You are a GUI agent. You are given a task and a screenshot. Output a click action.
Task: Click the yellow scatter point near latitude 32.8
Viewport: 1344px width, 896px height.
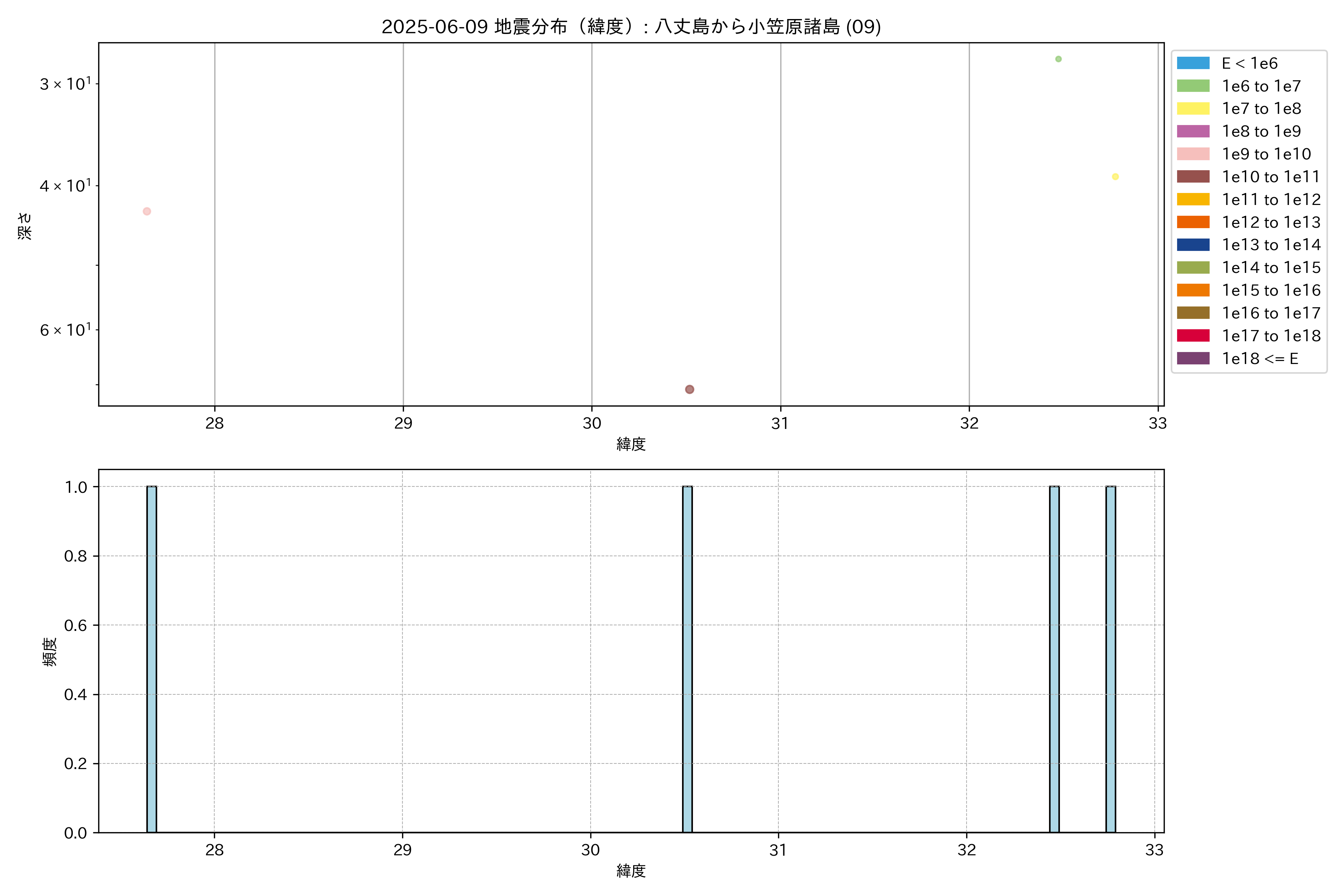1116,177
